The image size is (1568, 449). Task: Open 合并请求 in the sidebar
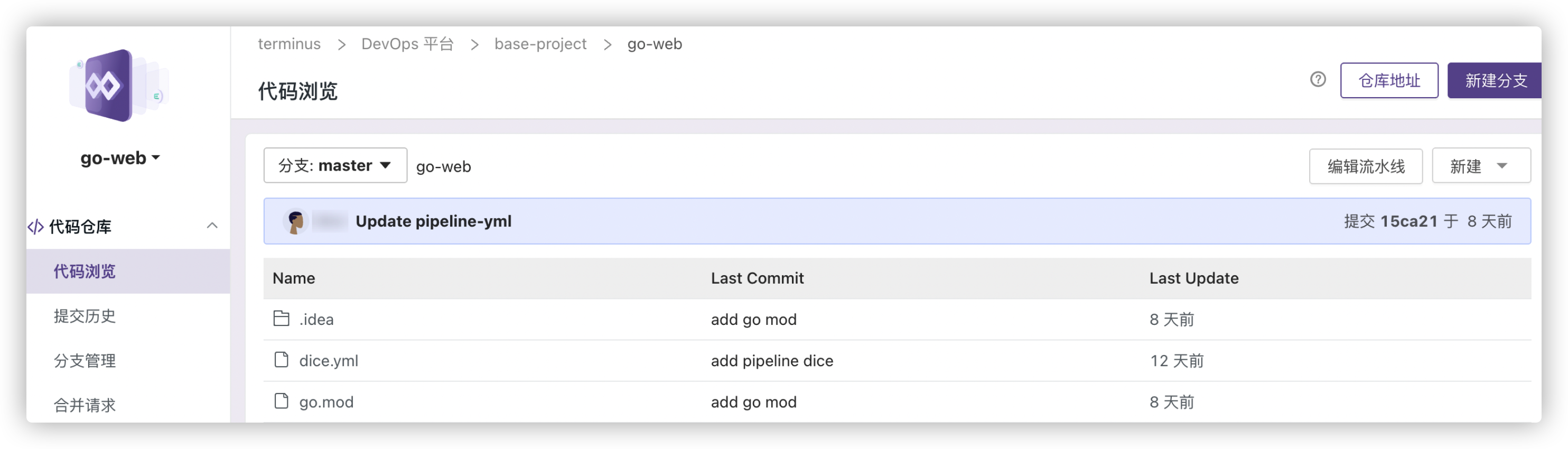[85, 405]
